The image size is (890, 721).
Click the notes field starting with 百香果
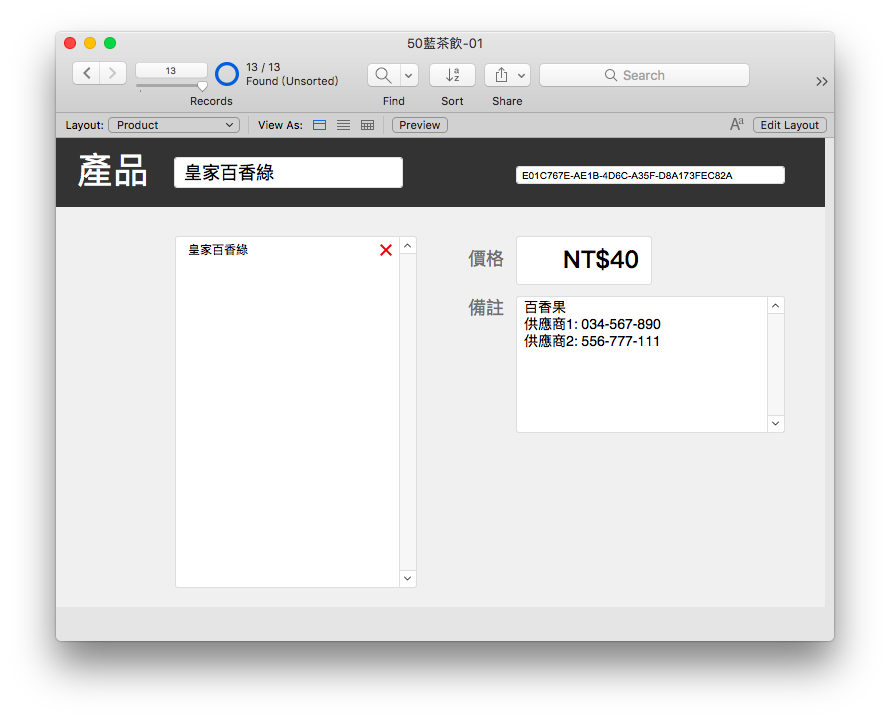click(642, 364)
